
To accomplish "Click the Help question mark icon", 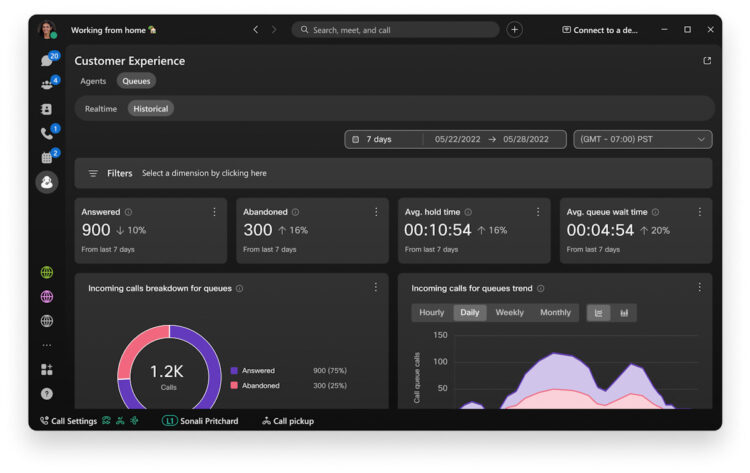I will click(46, 394).
